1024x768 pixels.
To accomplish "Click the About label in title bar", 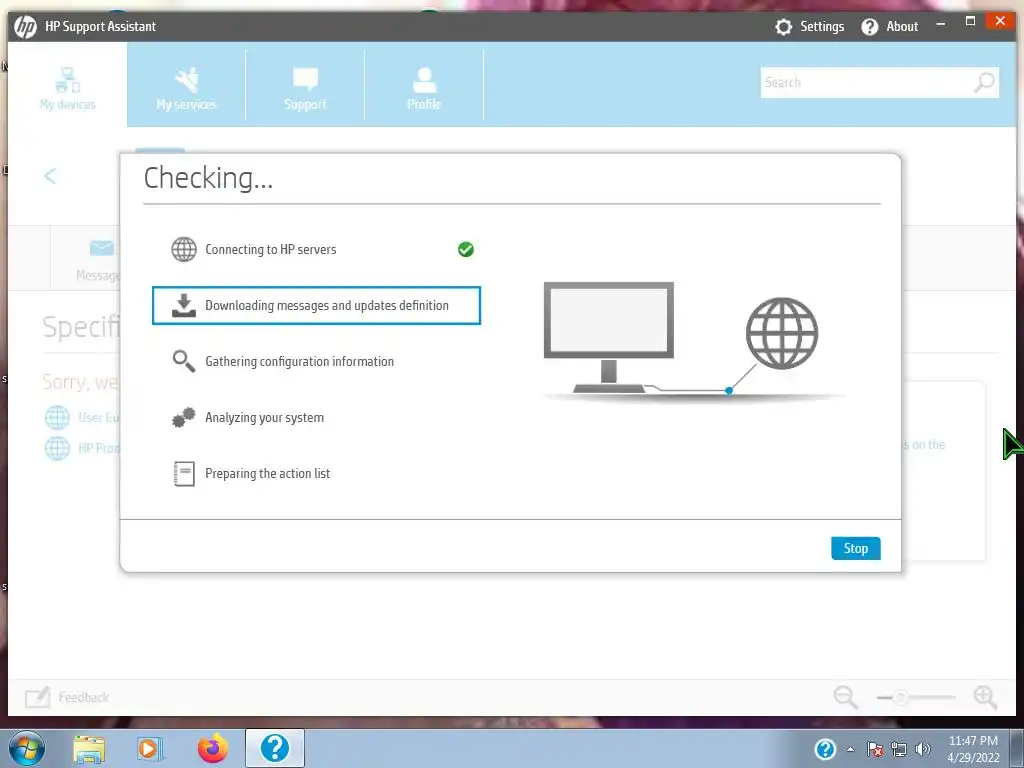I will [902, 27].
